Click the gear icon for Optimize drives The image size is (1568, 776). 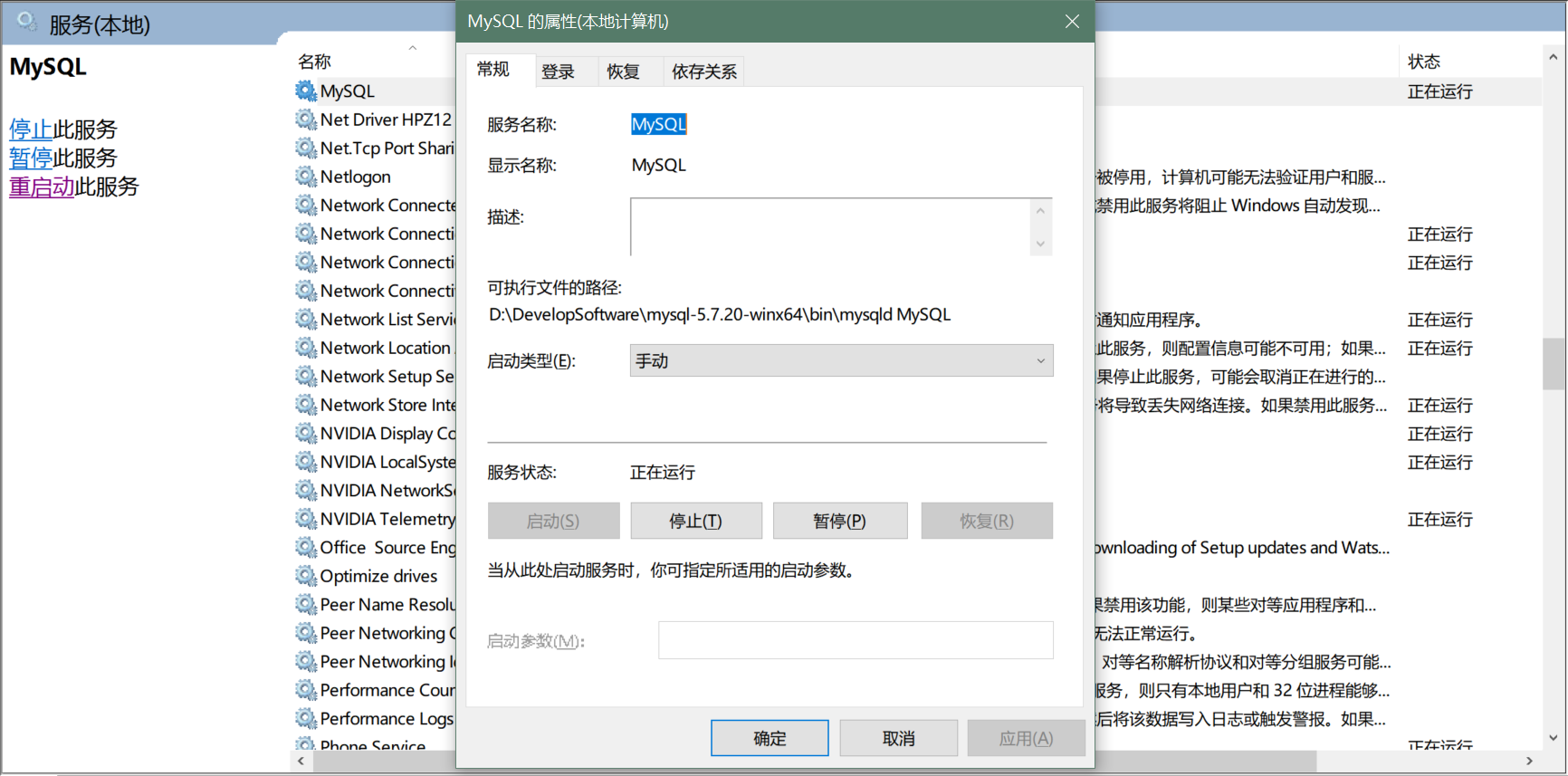click(306, 575)
